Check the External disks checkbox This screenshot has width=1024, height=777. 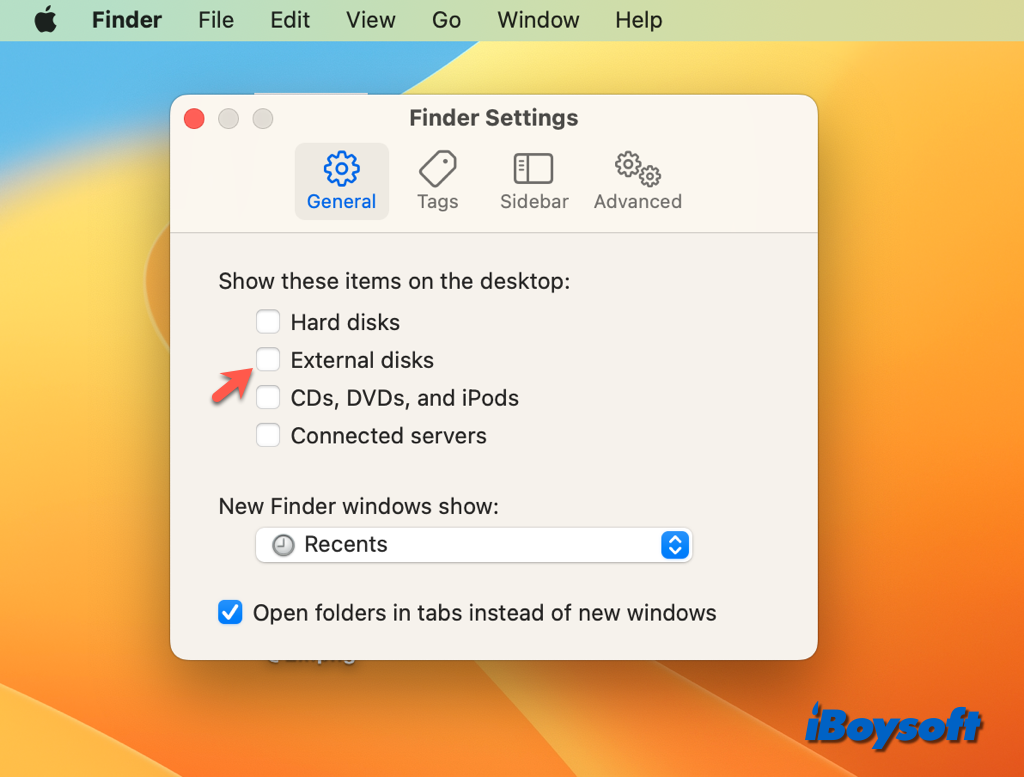pos(268,360)
